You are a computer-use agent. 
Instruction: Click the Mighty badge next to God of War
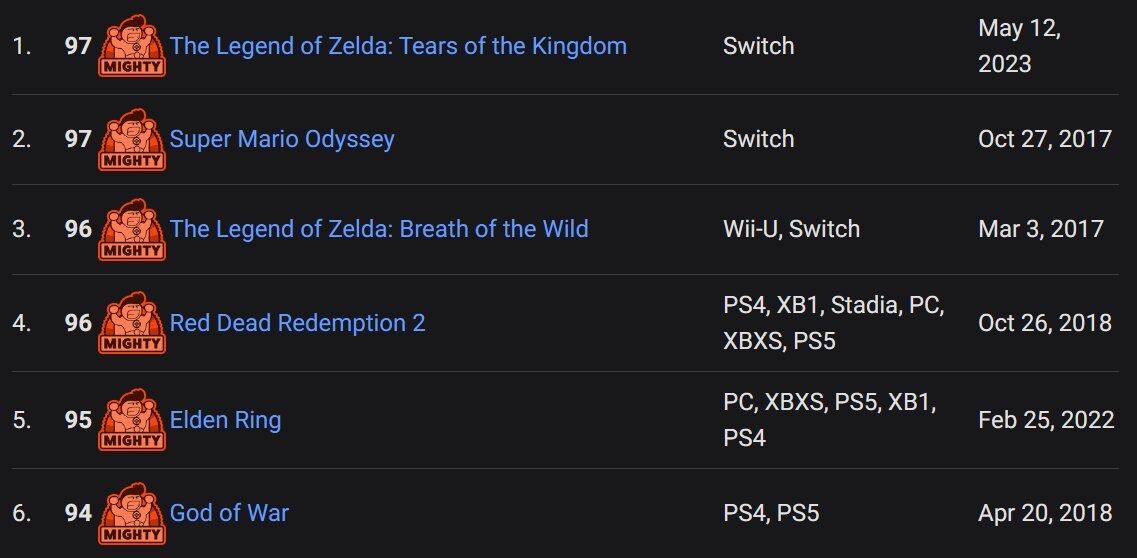pyautogui.click(x=132, y=513)
